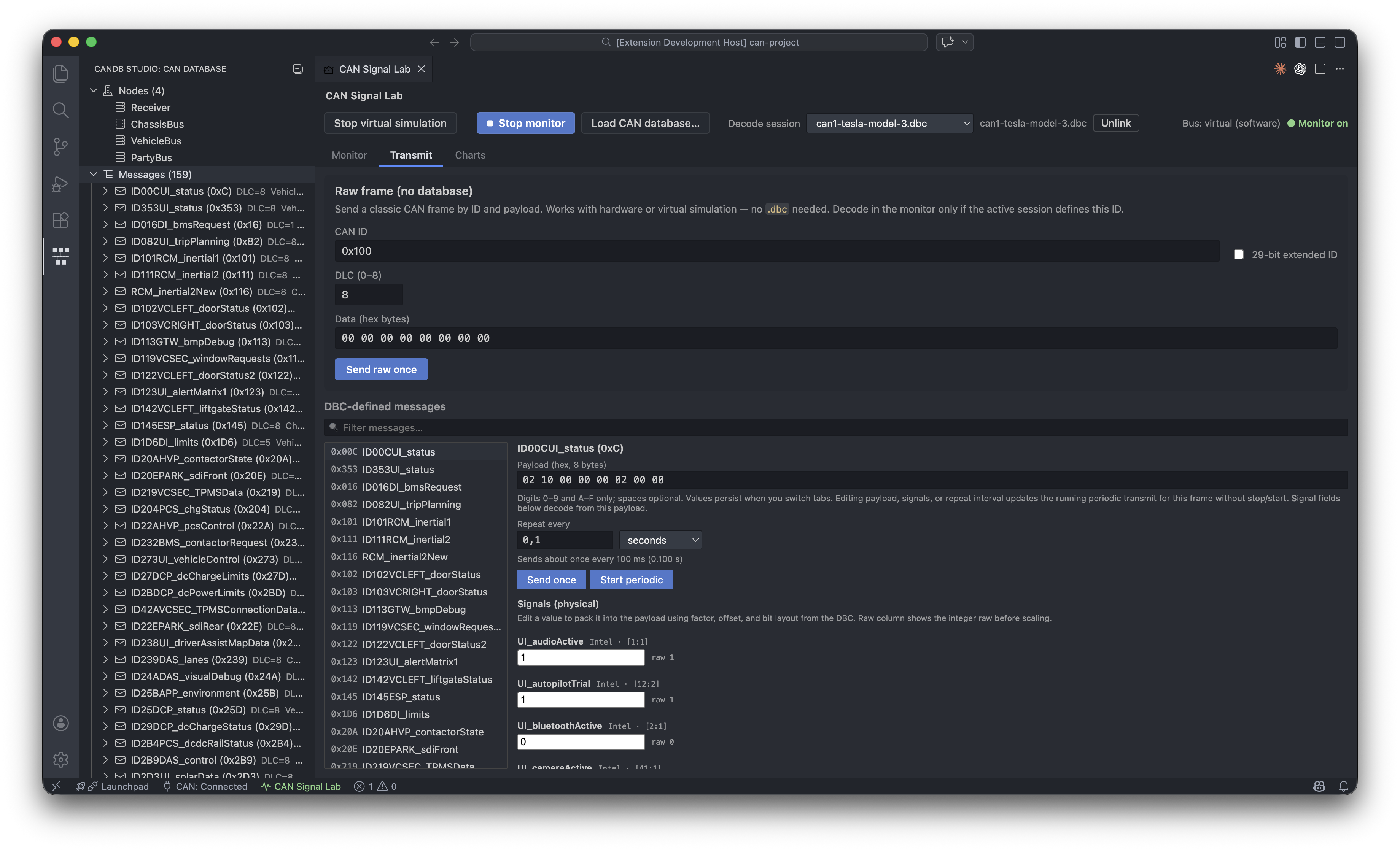Viewport: 1400px width, 851px height.
Task: Toggle the Stop monitor button
Action: point(525,123)
